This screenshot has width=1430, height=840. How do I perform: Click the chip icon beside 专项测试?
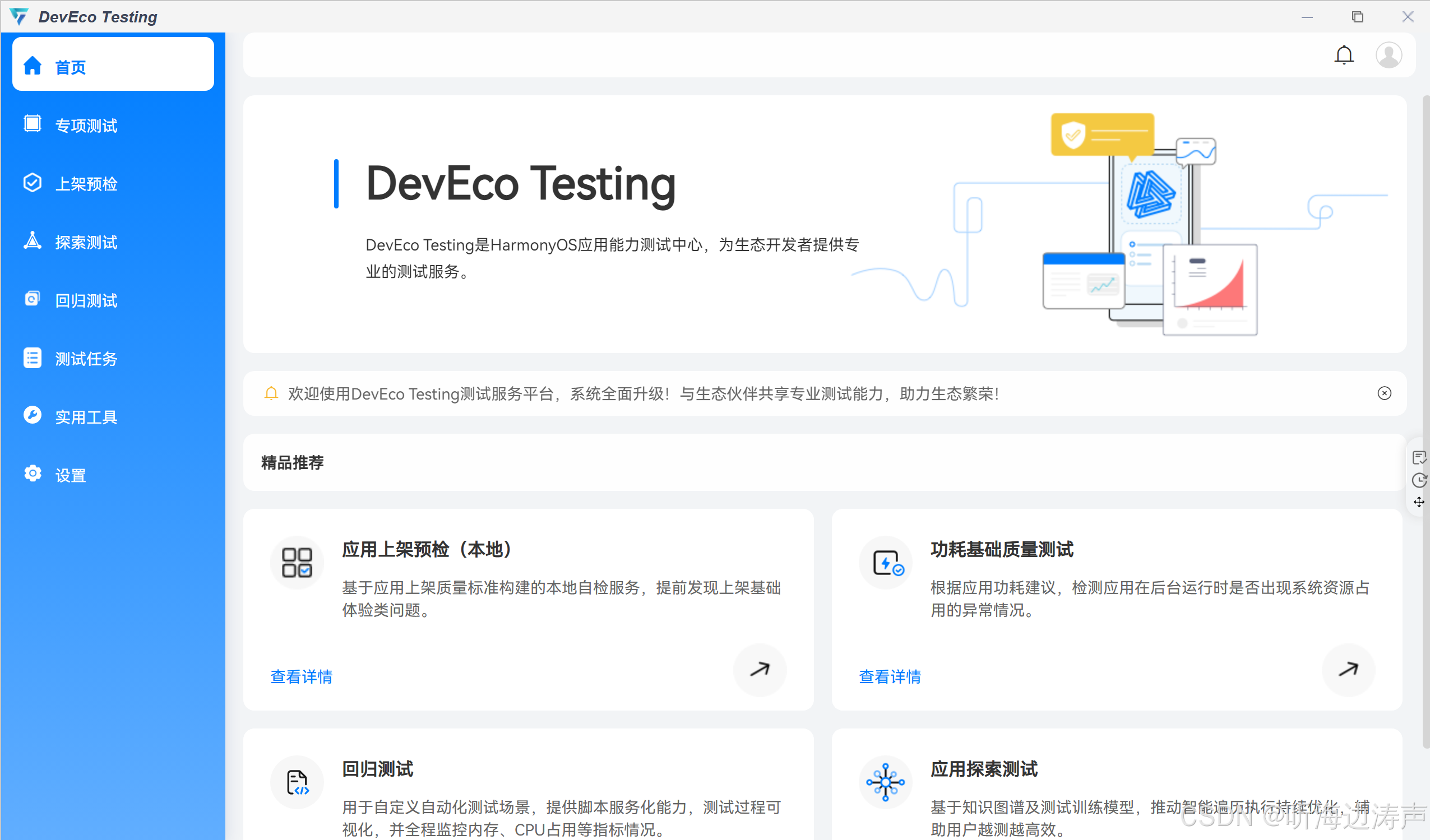tap(33, 124)
